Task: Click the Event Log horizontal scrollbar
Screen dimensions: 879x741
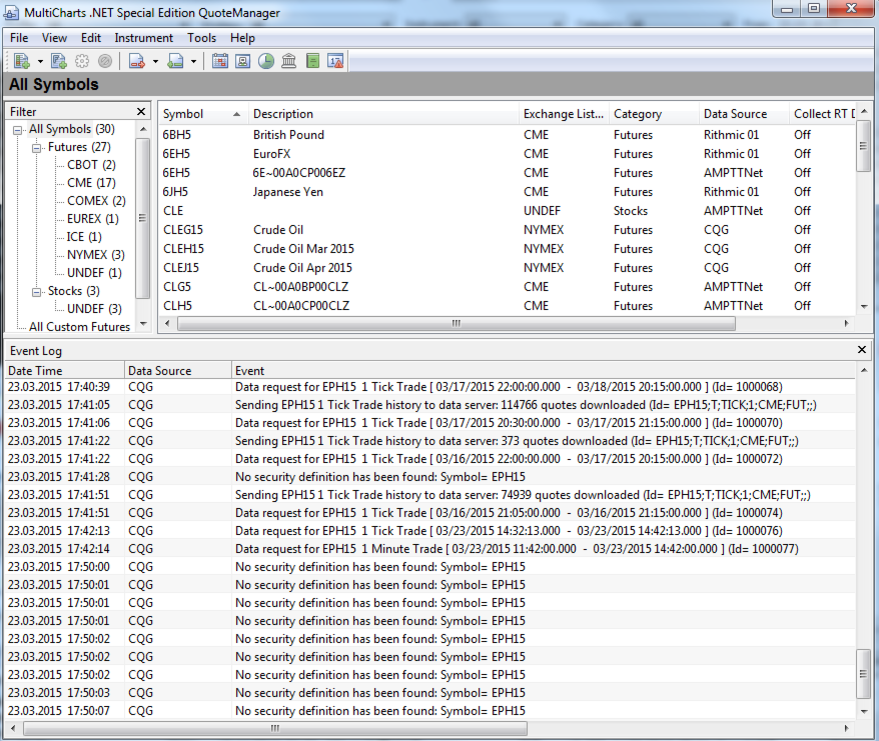Action: [275, 729]
